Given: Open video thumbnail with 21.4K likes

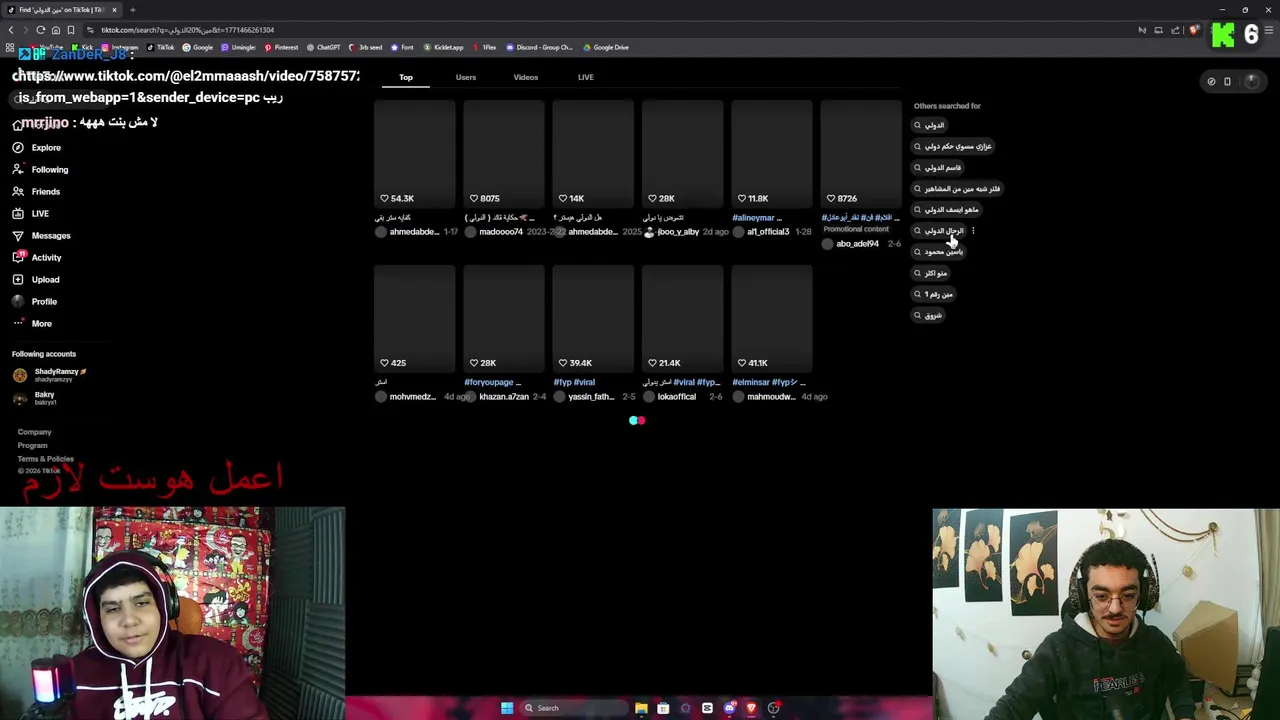Looking at the screenshot, I should click(x=683, y=319).
